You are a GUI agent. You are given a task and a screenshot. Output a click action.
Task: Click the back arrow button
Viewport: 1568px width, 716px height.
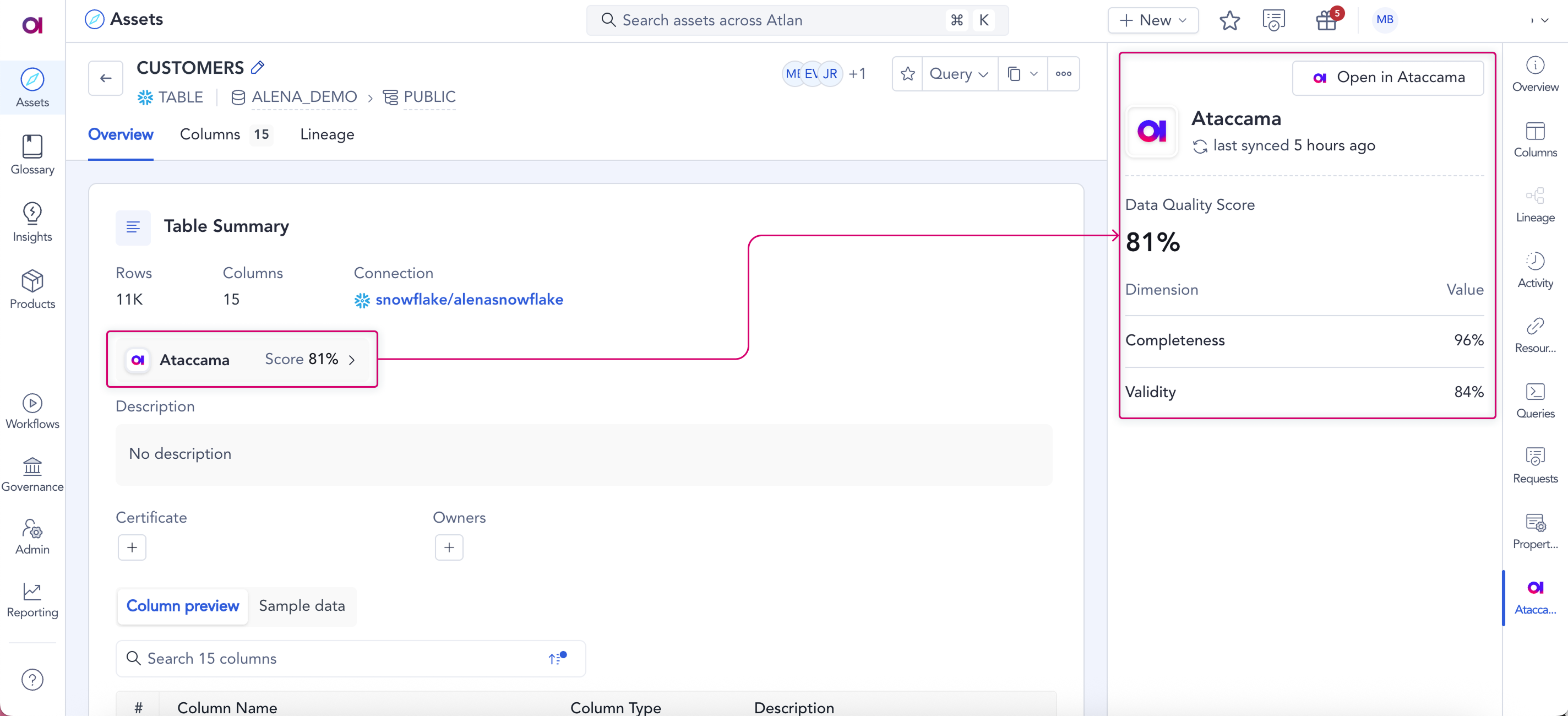[106, 78]
